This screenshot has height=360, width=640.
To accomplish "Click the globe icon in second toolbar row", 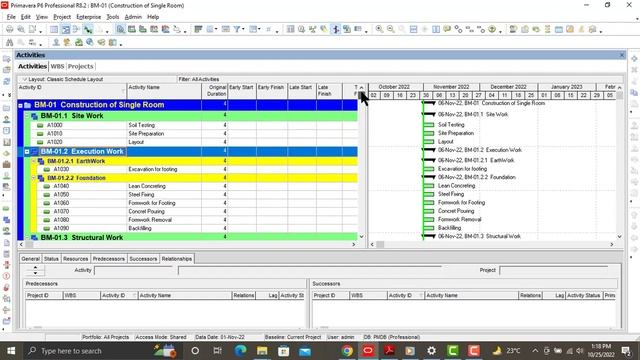I will point(90,42).
